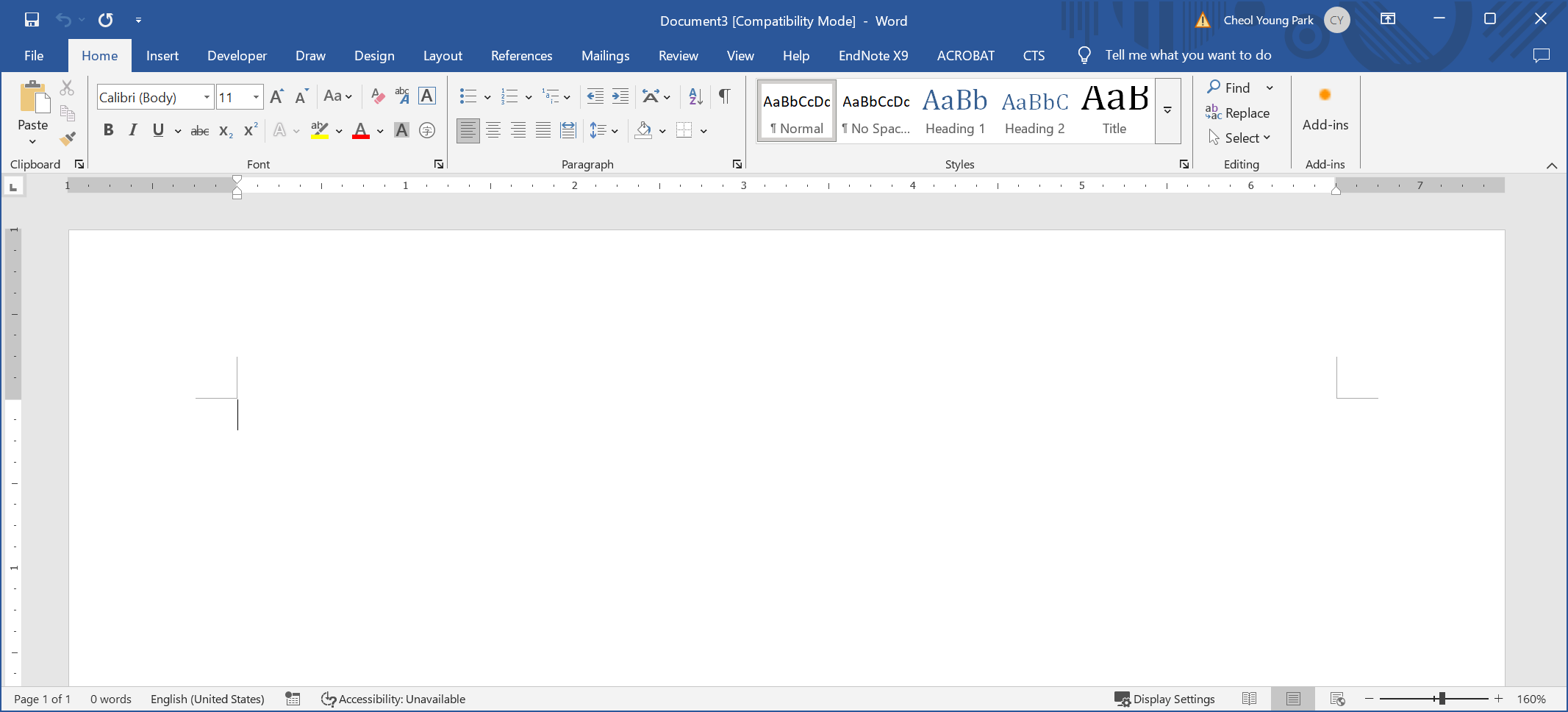Click the Accessibility Unavailable status icon
Viewport: 1568px width, 712px height.
tap(329, 699)
